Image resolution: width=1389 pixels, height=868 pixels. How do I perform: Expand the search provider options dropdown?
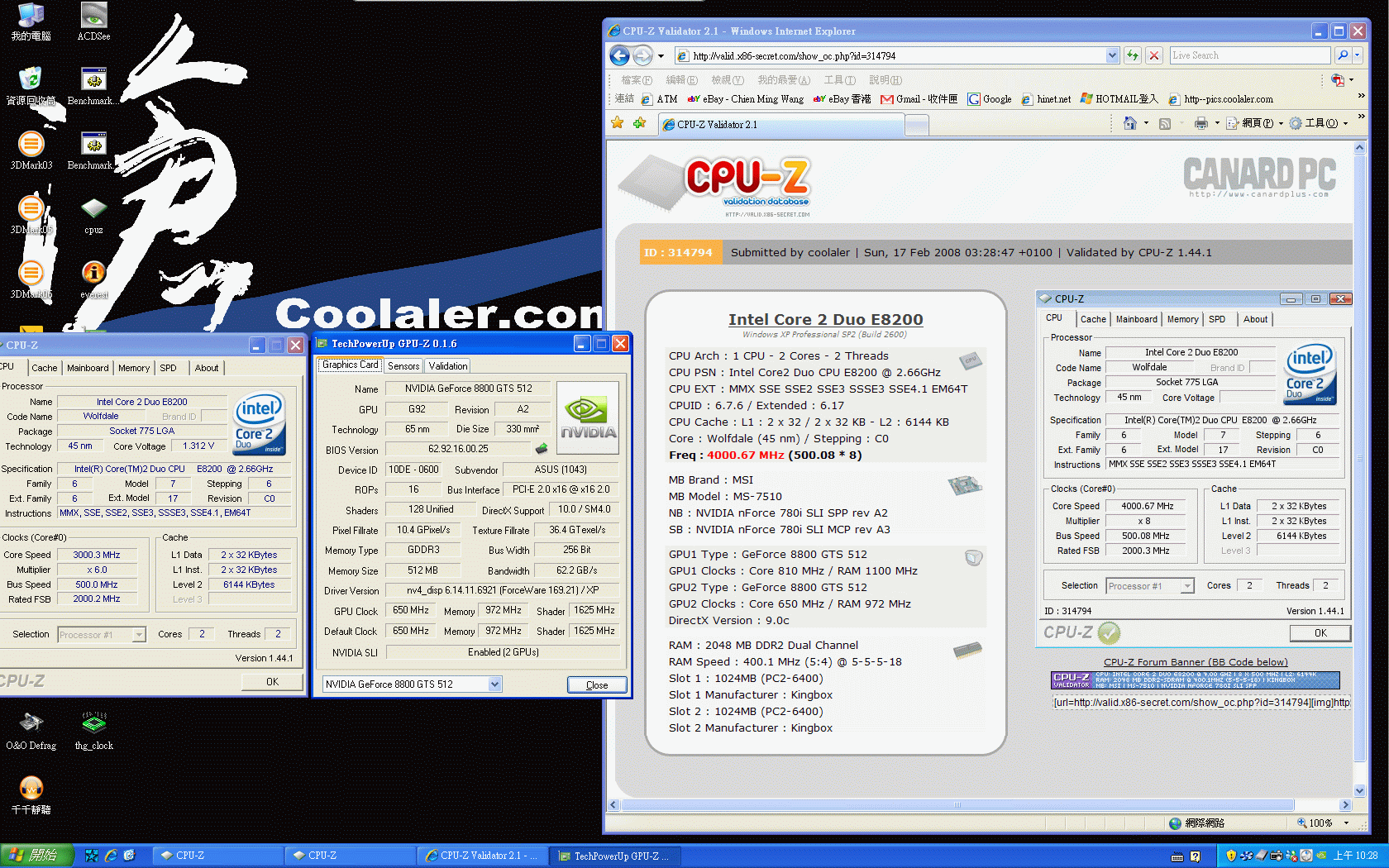point(1358,55)
